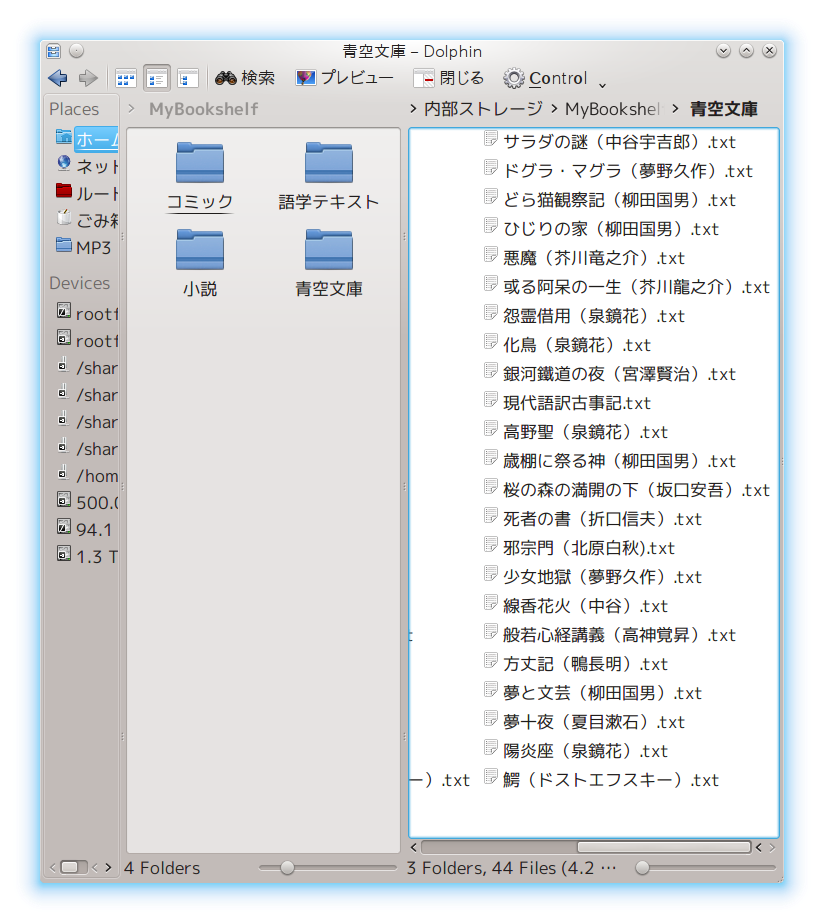Select file どら猫観察記（柳田国男）.txt
The image size is (824, 923).
(x=610, y=200)
